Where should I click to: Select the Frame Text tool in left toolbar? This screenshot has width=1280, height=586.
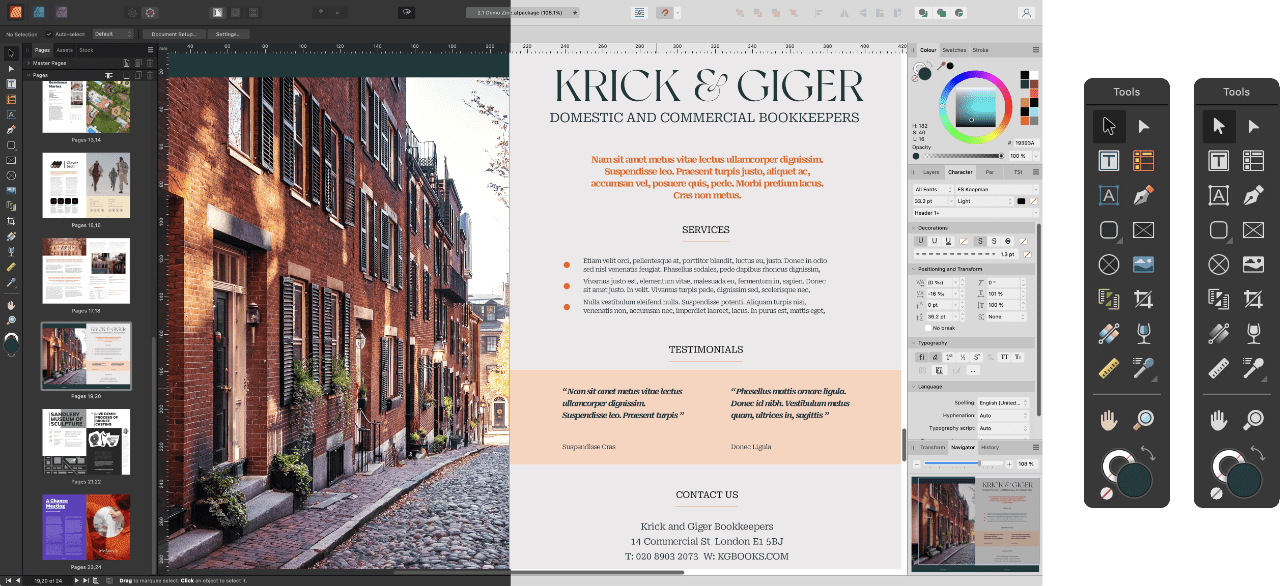11,84
